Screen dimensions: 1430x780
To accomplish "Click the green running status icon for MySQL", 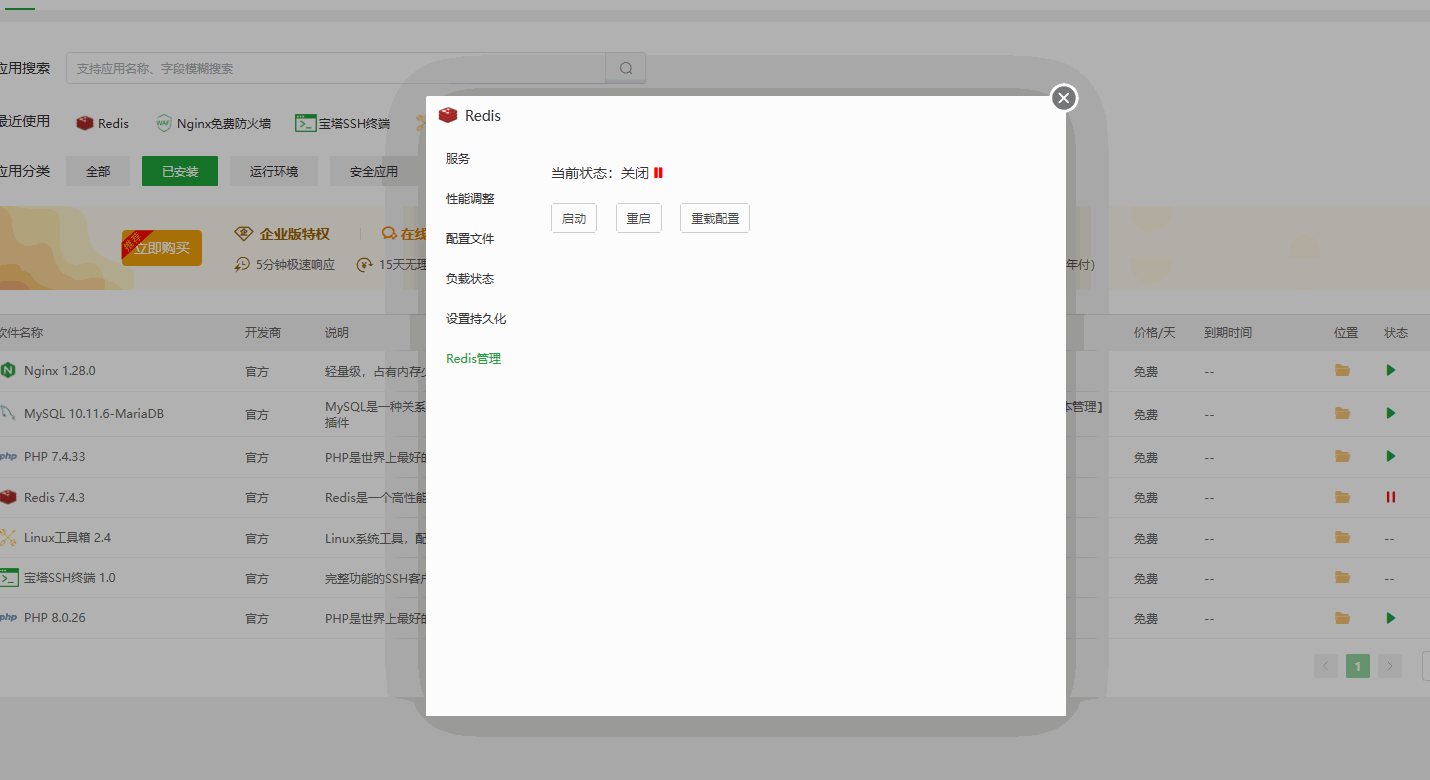I will click(1390, 413).
